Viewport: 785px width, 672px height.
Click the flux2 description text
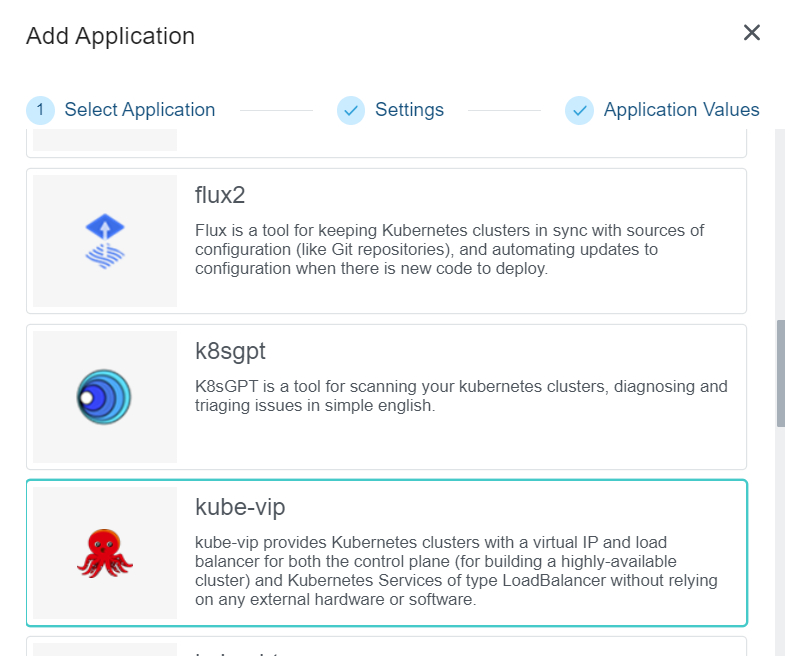pyautogui.click(x=451, y=250)
